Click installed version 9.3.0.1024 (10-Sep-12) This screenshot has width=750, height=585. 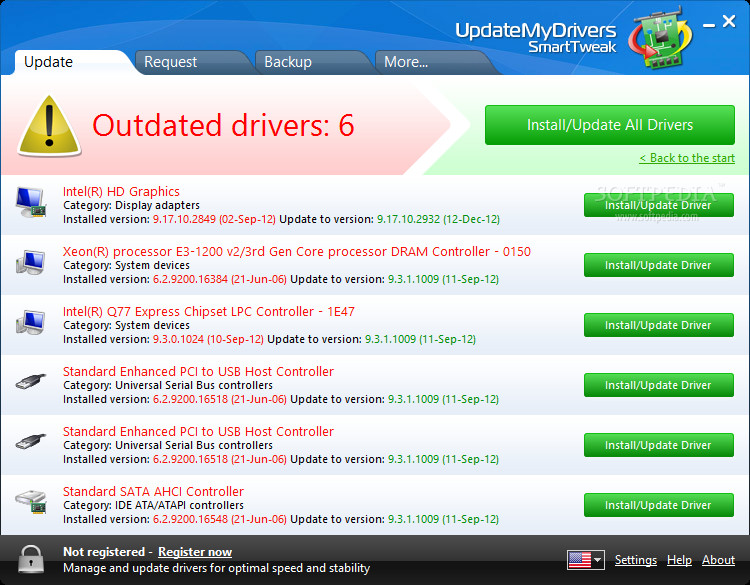(208, 339)
